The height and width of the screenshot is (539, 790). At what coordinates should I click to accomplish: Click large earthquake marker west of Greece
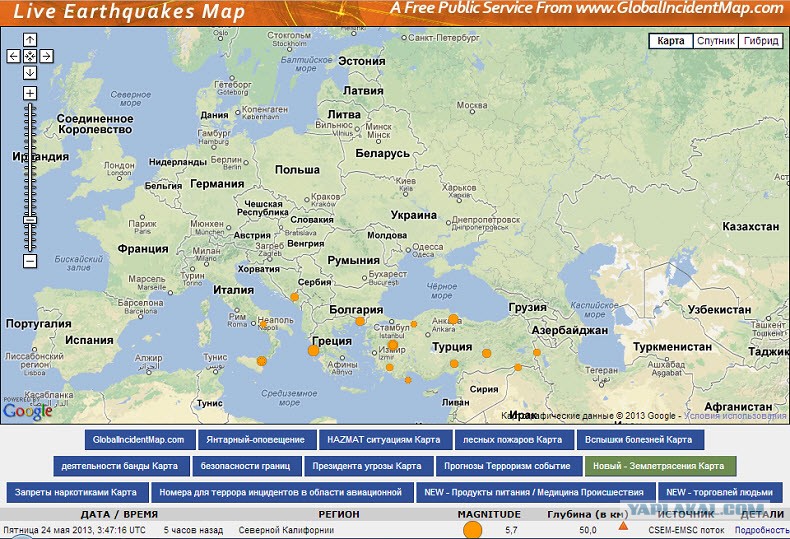pos(313,351)
